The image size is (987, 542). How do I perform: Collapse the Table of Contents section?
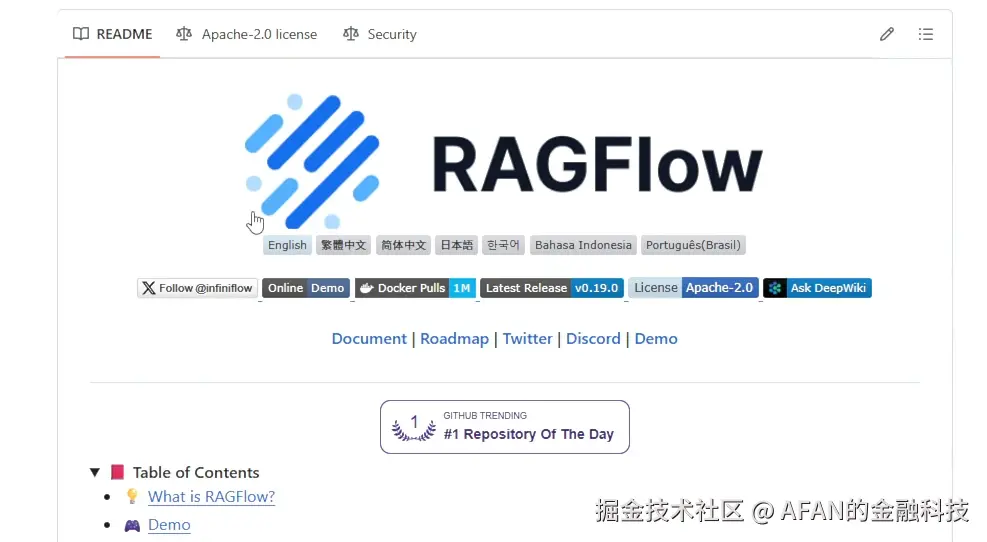94,472
